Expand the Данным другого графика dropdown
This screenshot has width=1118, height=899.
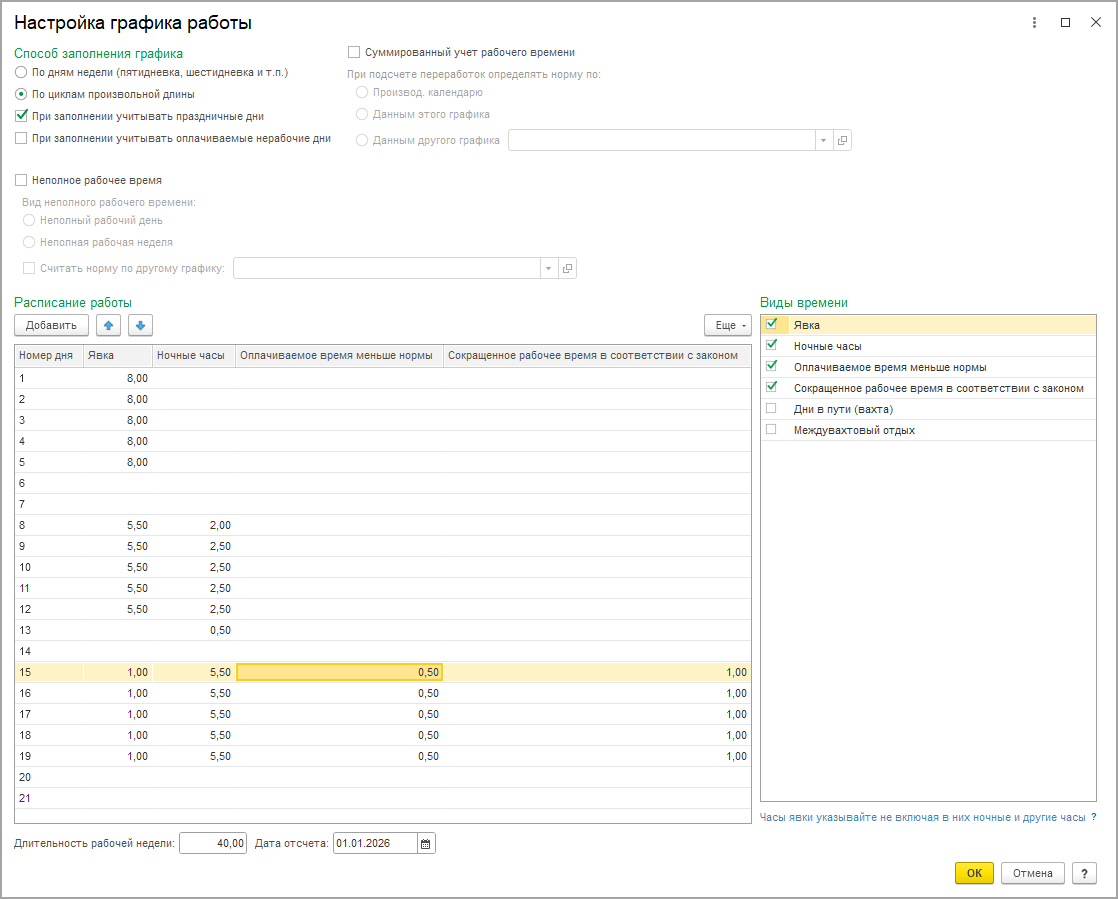click(x=823, y=141)
